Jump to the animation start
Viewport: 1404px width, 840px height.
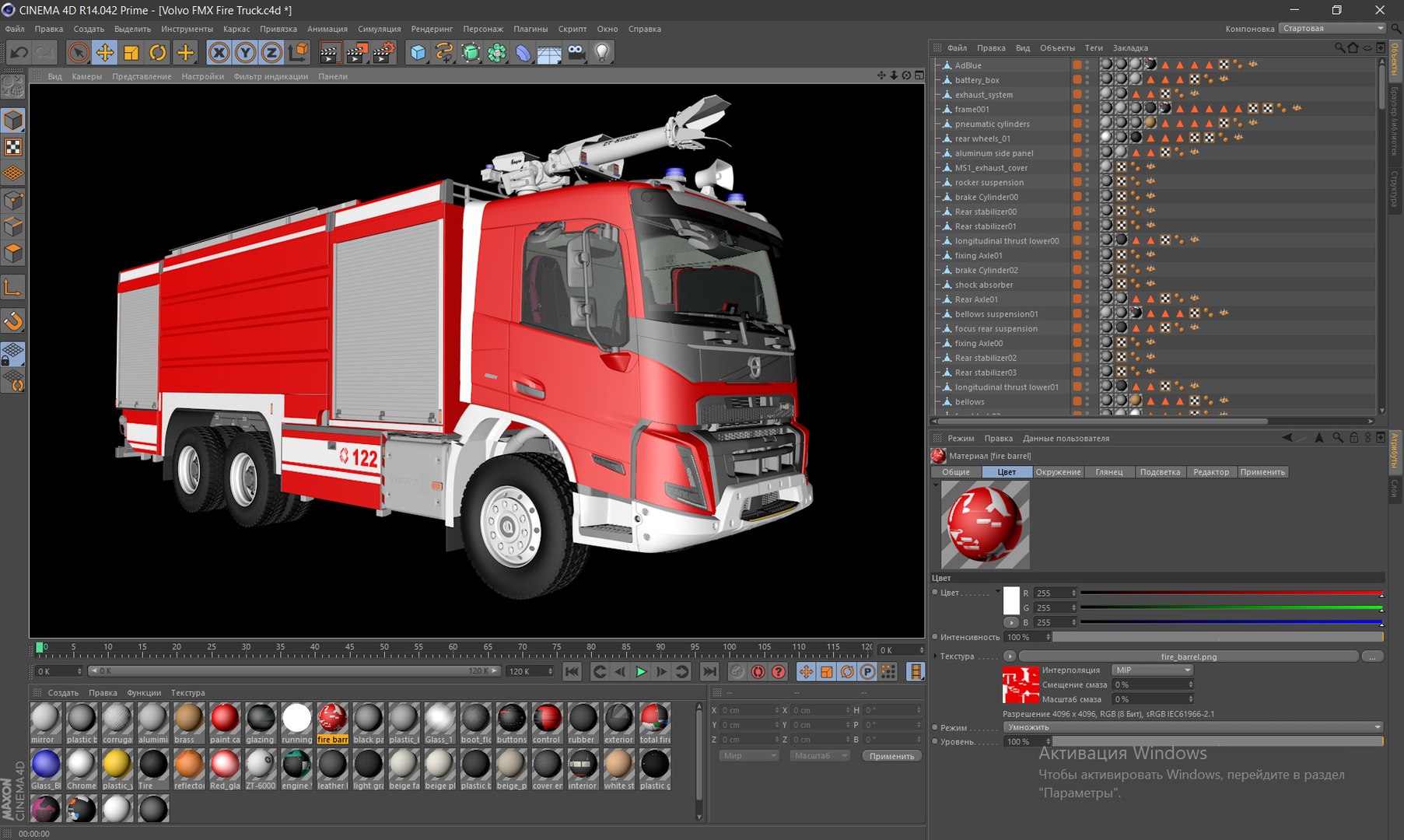[x=572, y=671]
